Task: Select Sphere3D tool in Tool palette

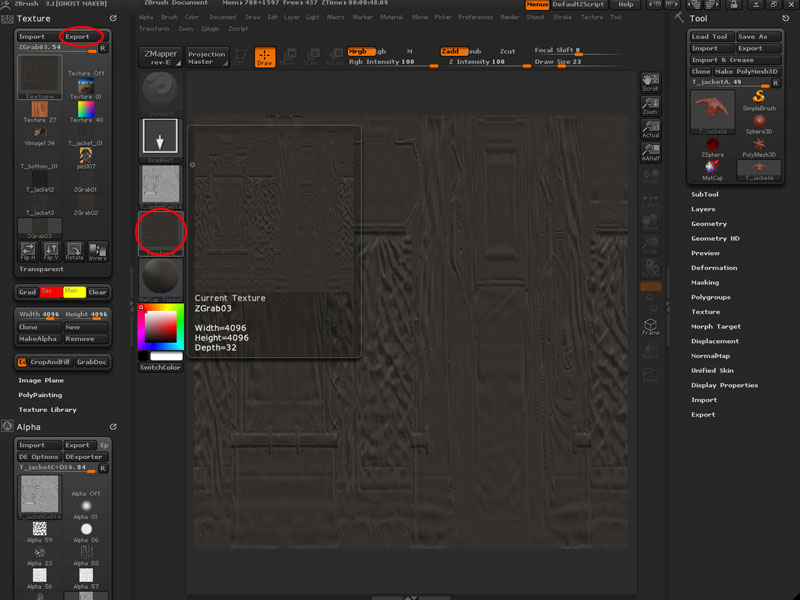Action: [759, 124]
